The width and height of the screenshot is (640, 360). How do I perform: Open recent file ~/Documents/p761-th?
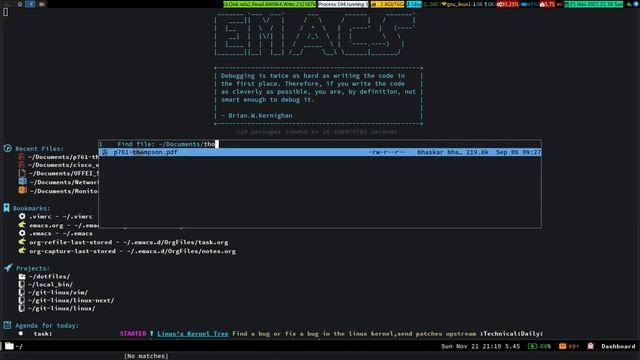point(63,157)
